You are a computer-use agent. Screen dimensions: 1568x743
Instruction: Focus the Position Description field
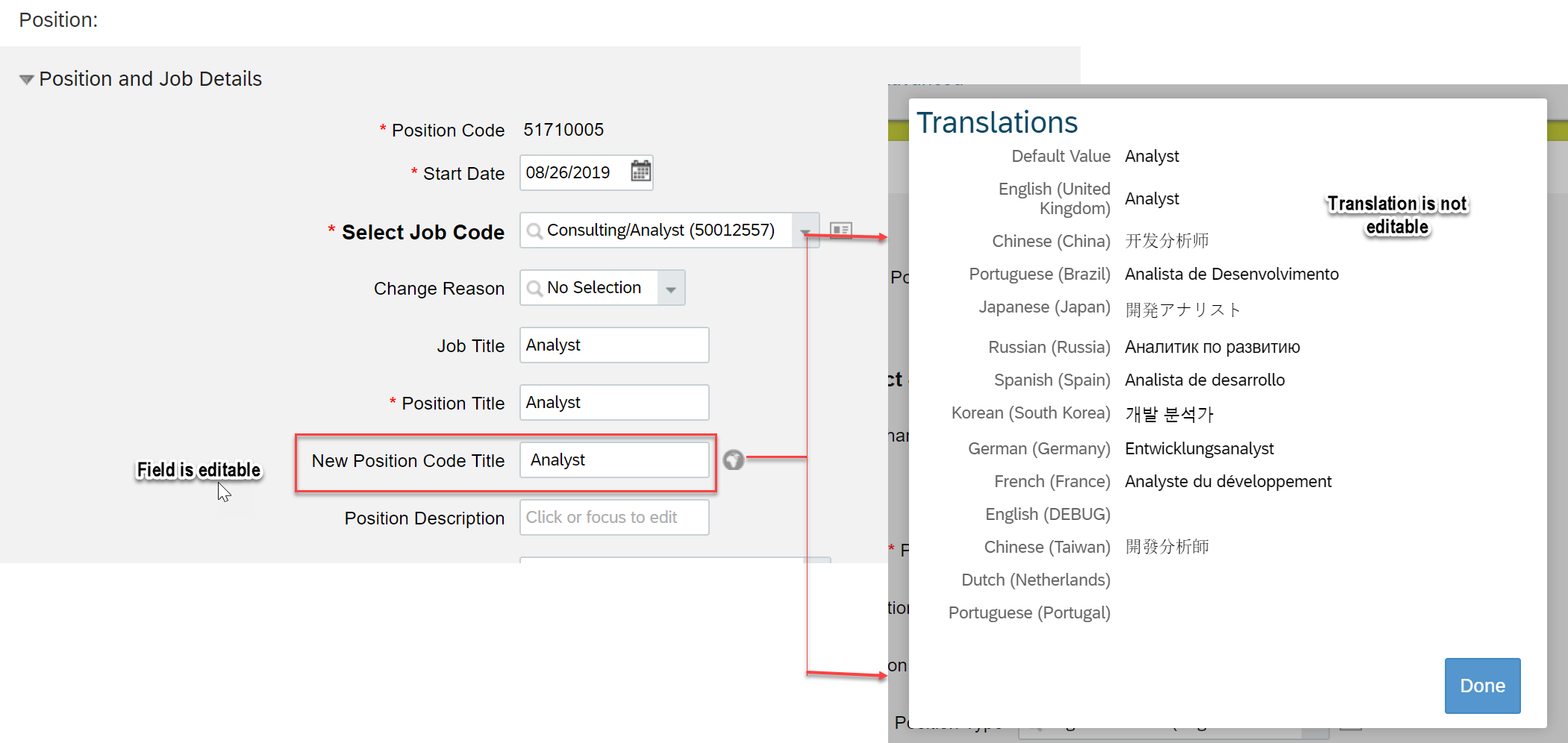point(614,517)
